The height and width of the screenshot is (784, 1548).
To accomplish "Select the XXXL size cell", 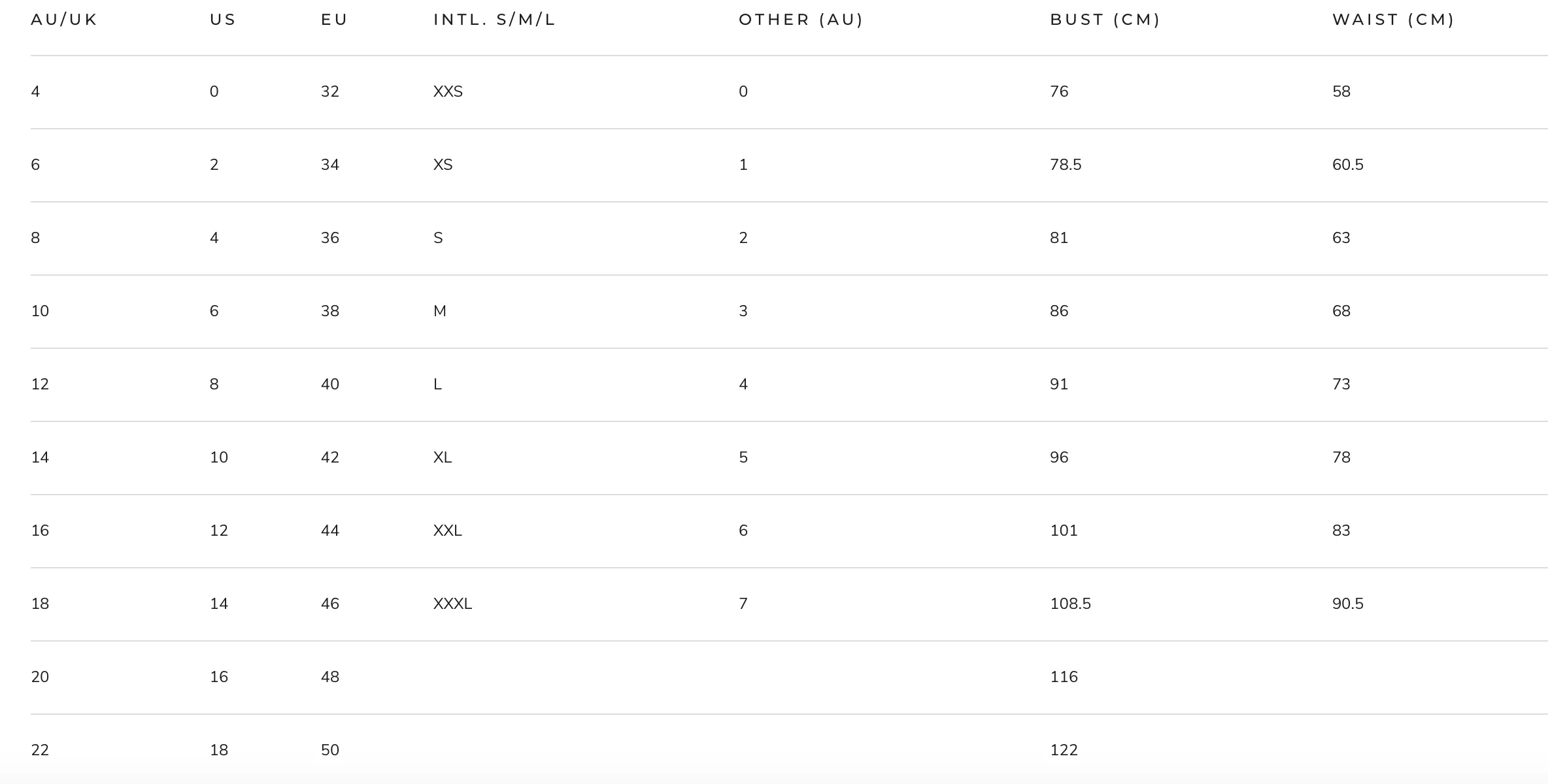I will point(452,604).
